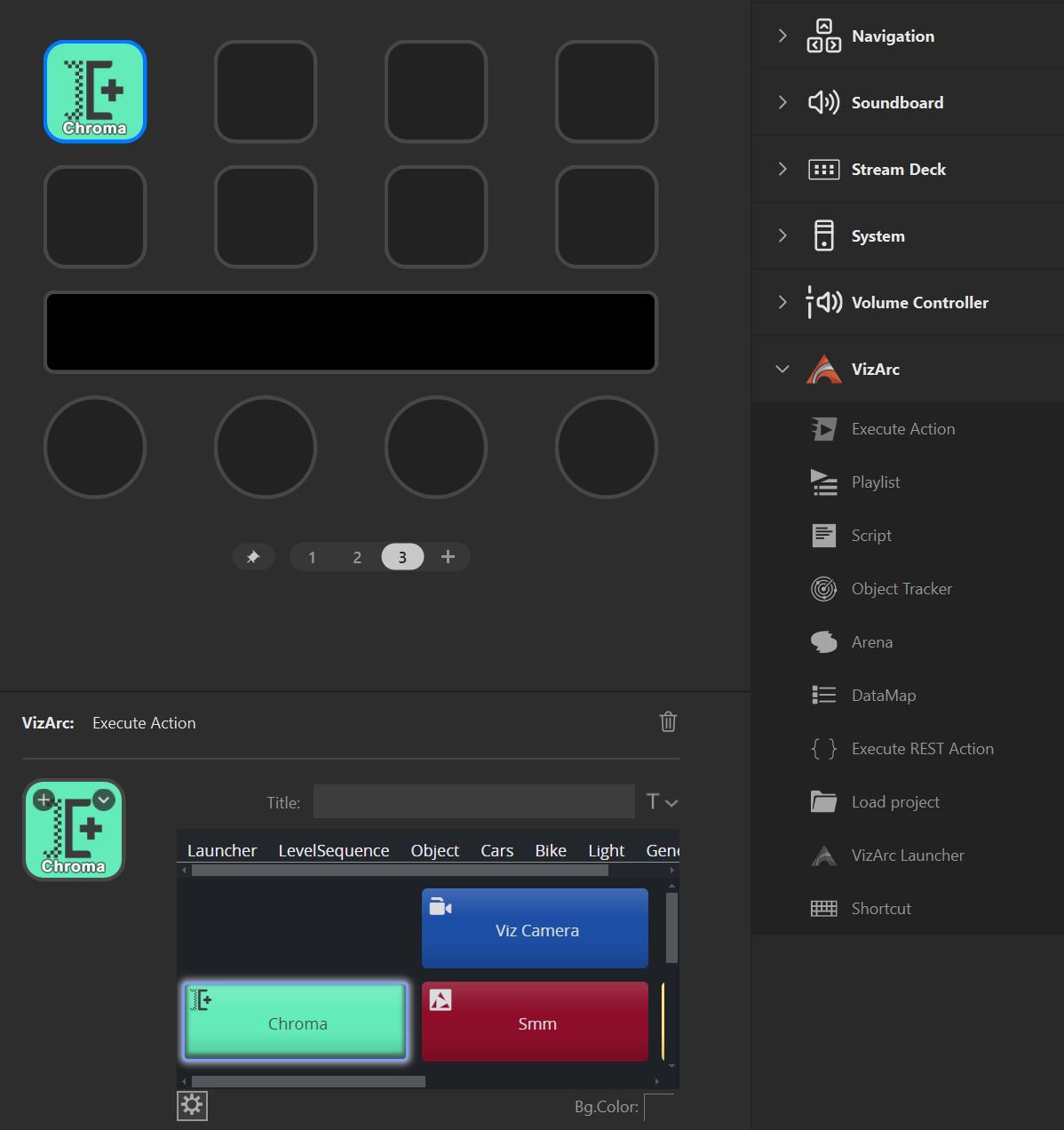Click the Title input field
Viewport: 1064px width, 1130px height.
(473, 801)
